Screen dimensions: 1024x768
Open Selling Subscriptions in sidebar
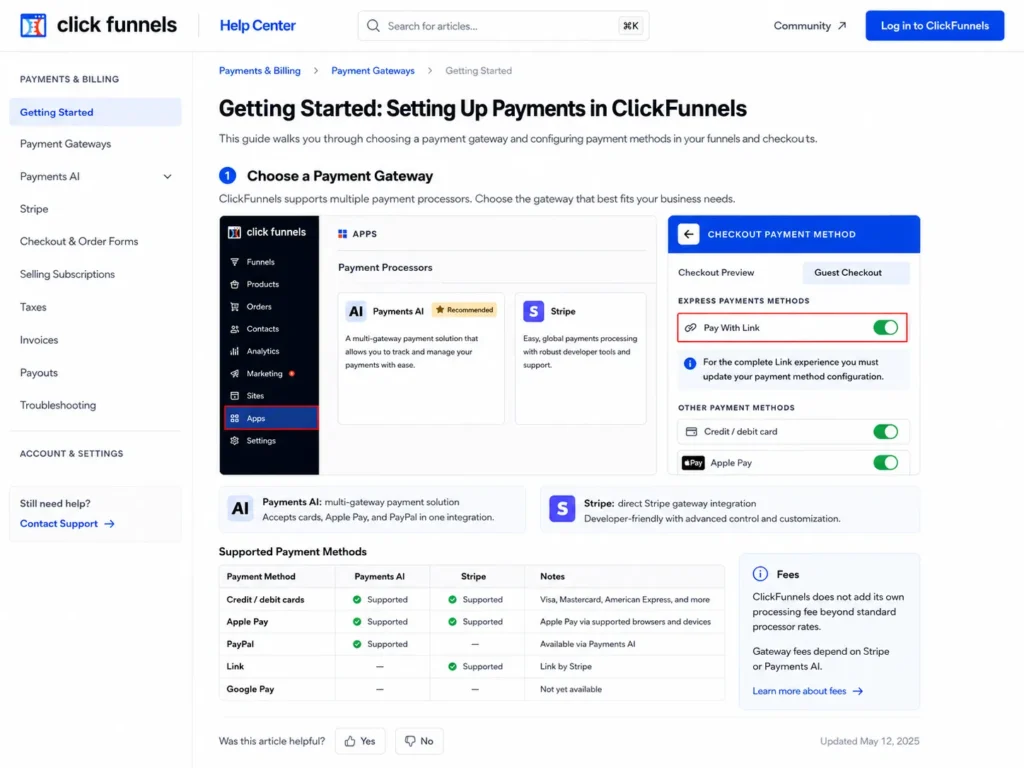(67, 274)
